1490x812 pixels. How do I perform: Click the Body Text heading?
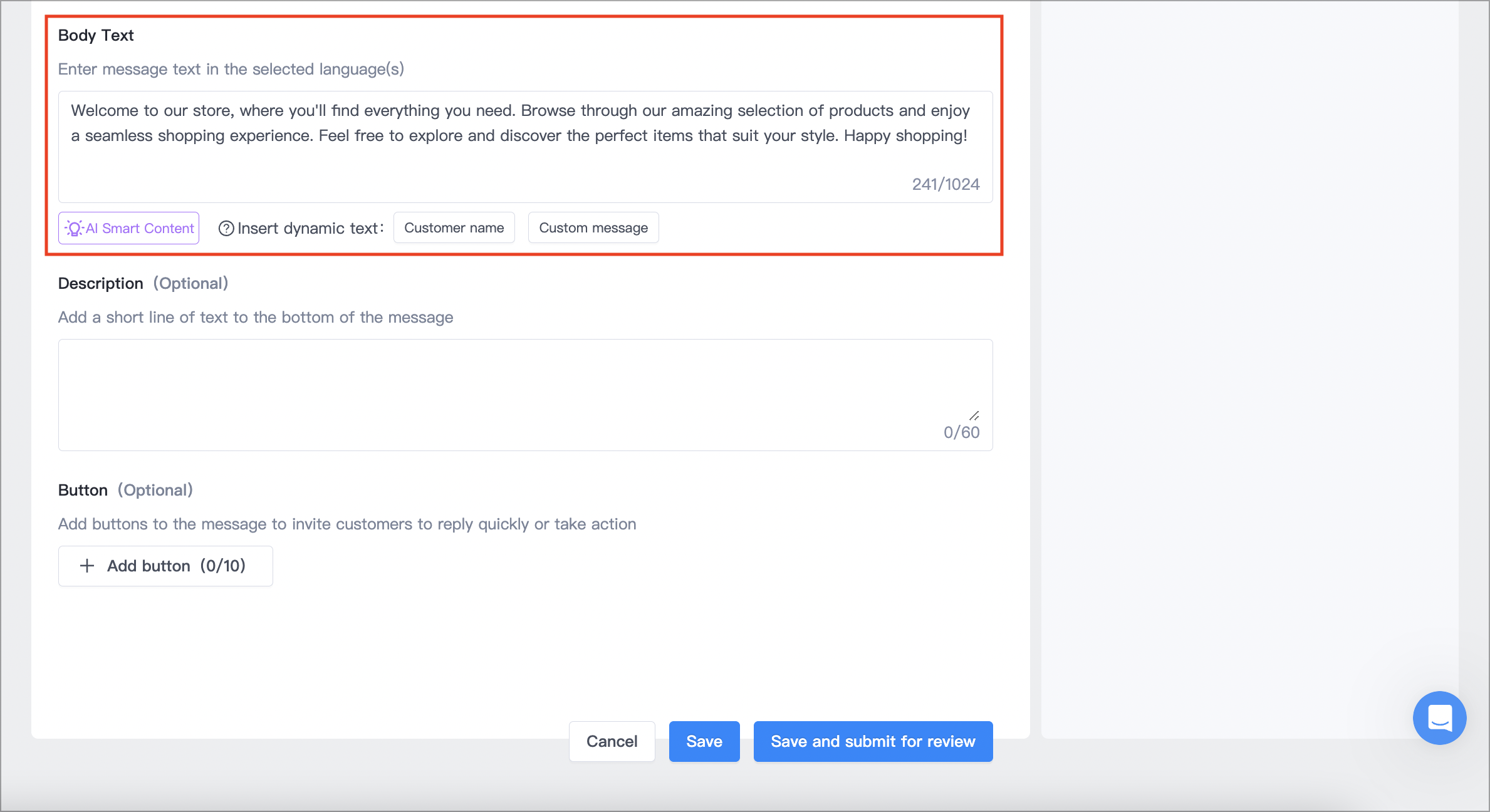tap(96, 35)
